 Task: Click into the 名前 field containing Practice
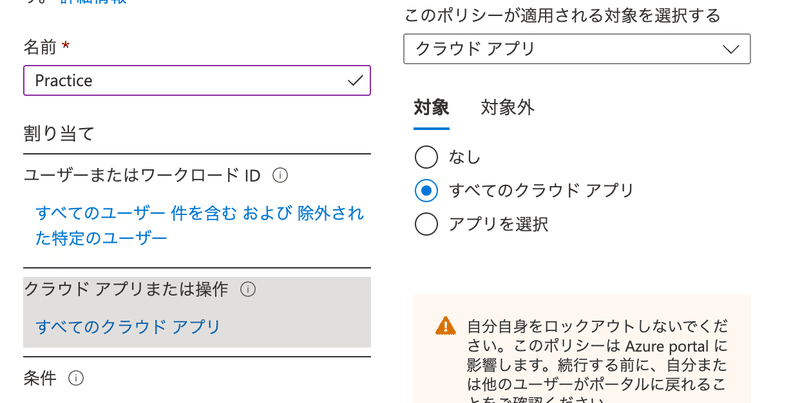coord(180,80)
